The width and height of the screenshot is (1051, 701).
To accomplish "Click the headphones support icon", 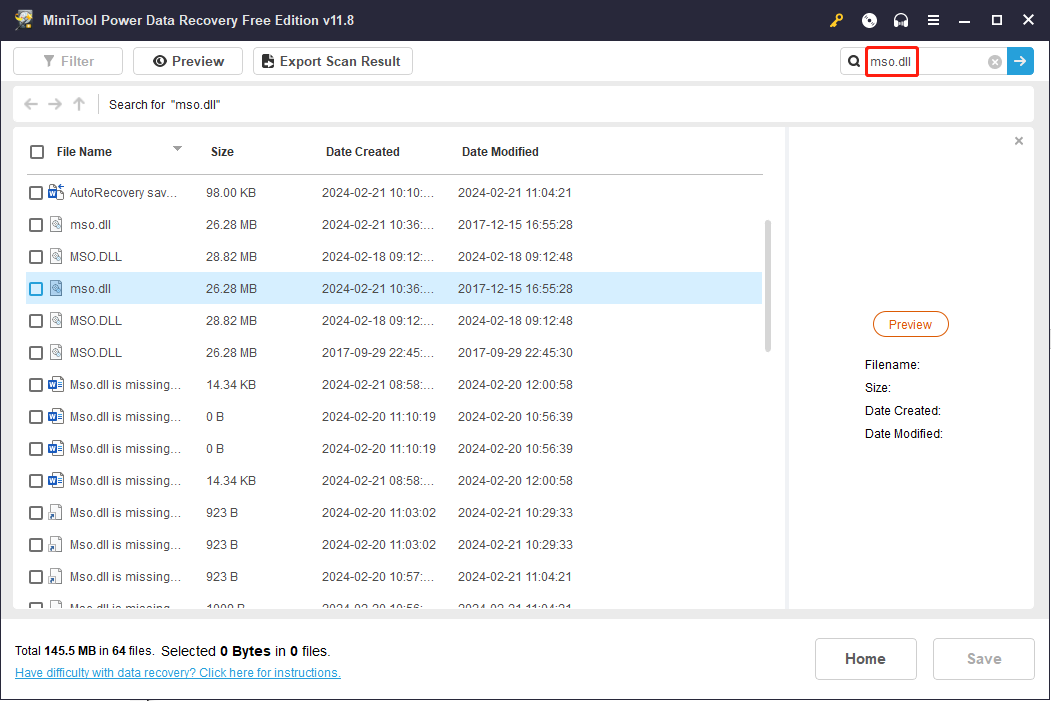I will 900,20.
